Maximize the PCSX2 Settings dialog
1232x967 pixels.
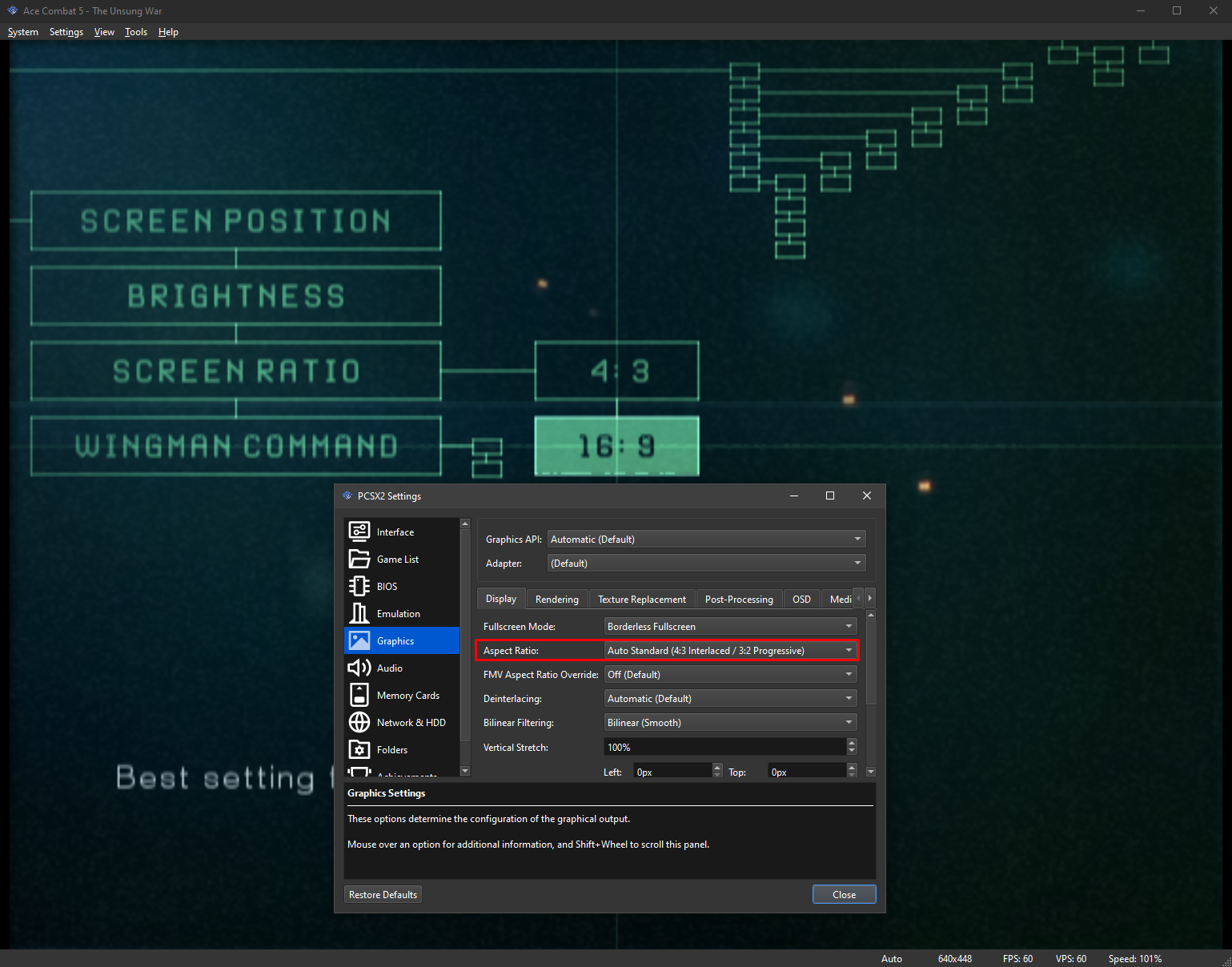click(830, 496)
